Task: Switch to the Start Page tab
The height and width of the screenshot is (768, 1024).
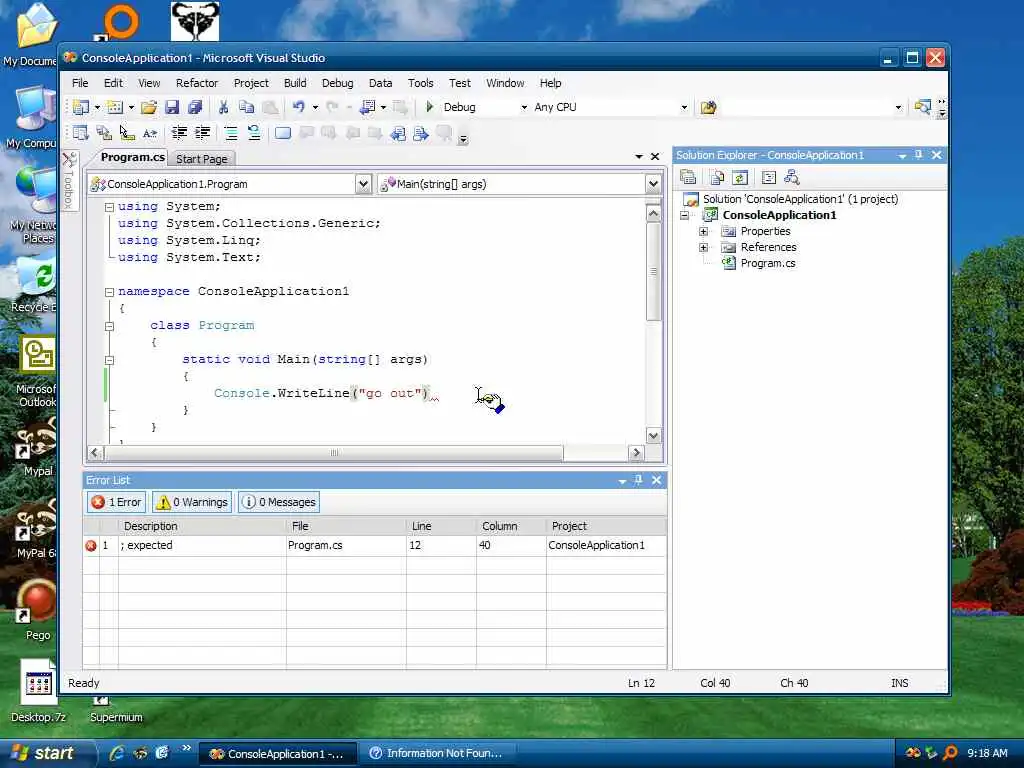Action: 202,159
